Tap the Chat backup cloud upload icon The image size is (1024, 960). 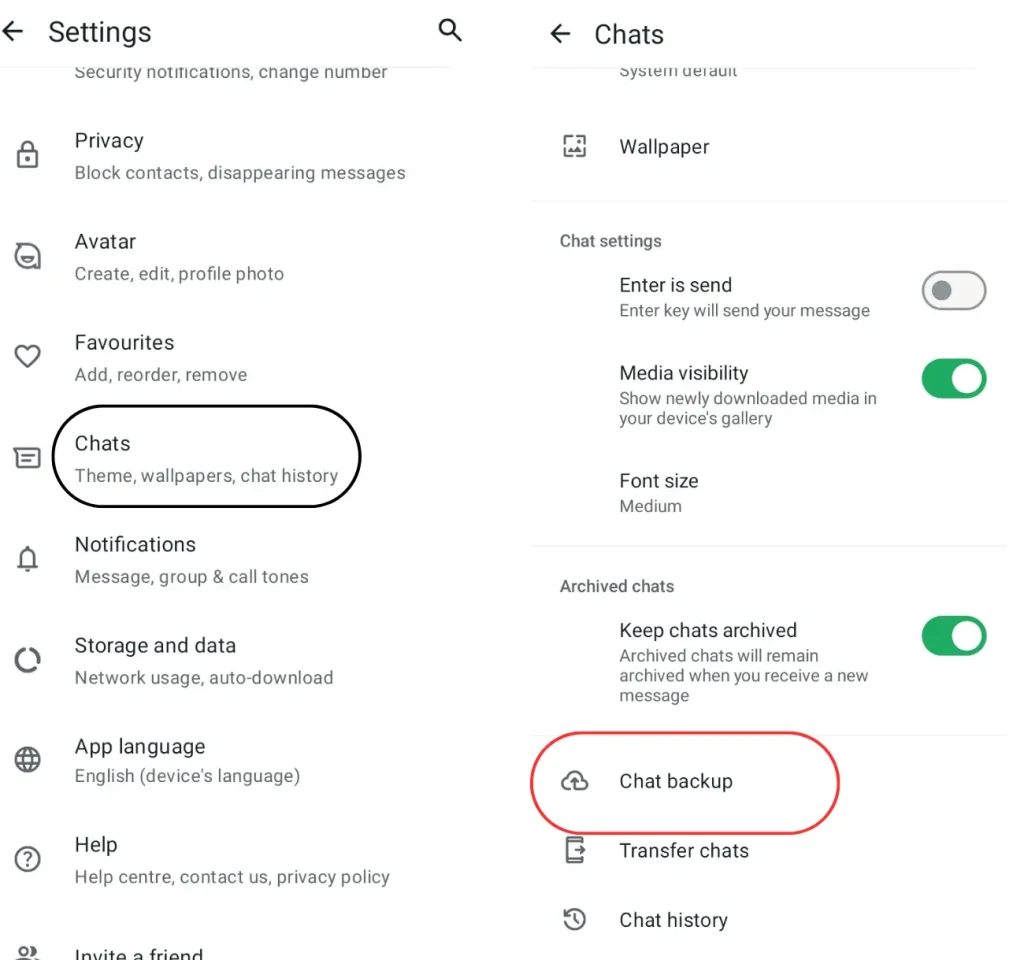pyautogui.click(x=575, y=781)
